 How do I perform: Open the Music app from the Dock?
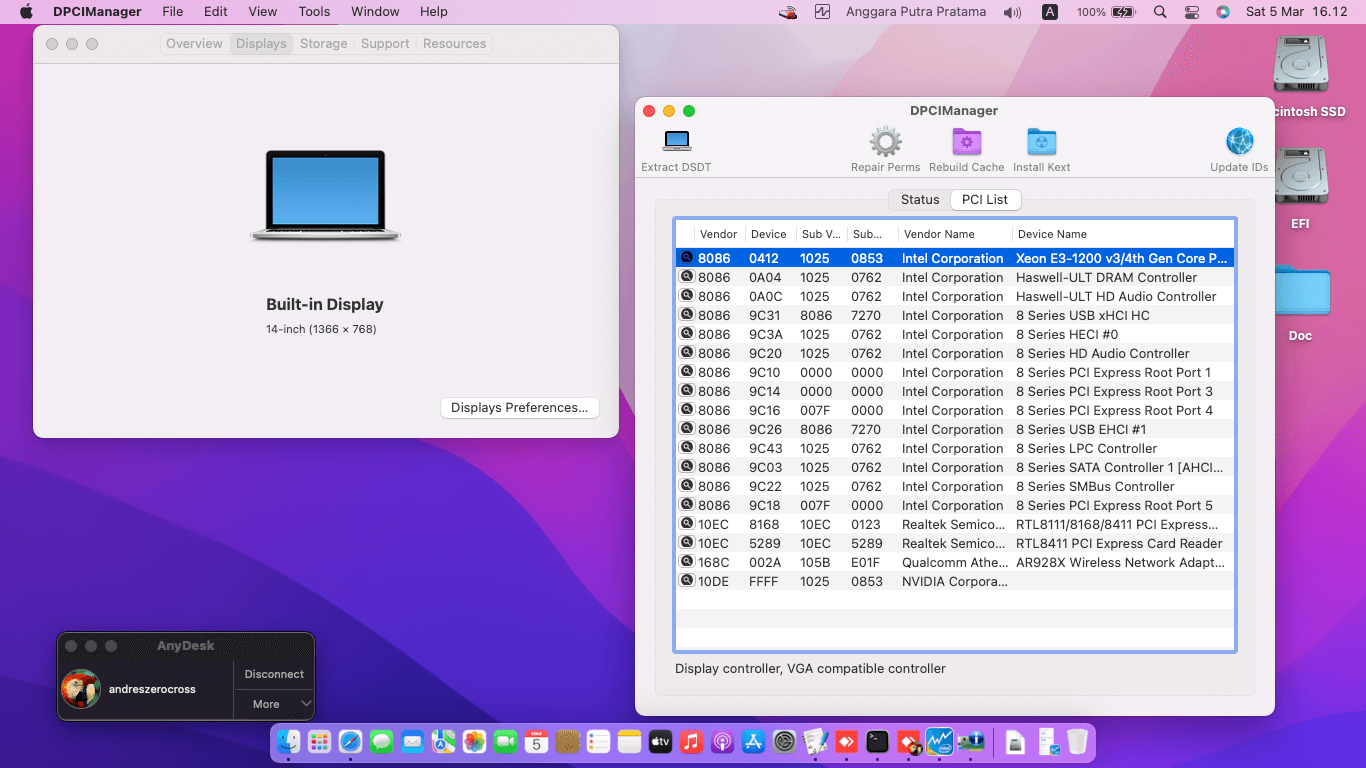691,741
